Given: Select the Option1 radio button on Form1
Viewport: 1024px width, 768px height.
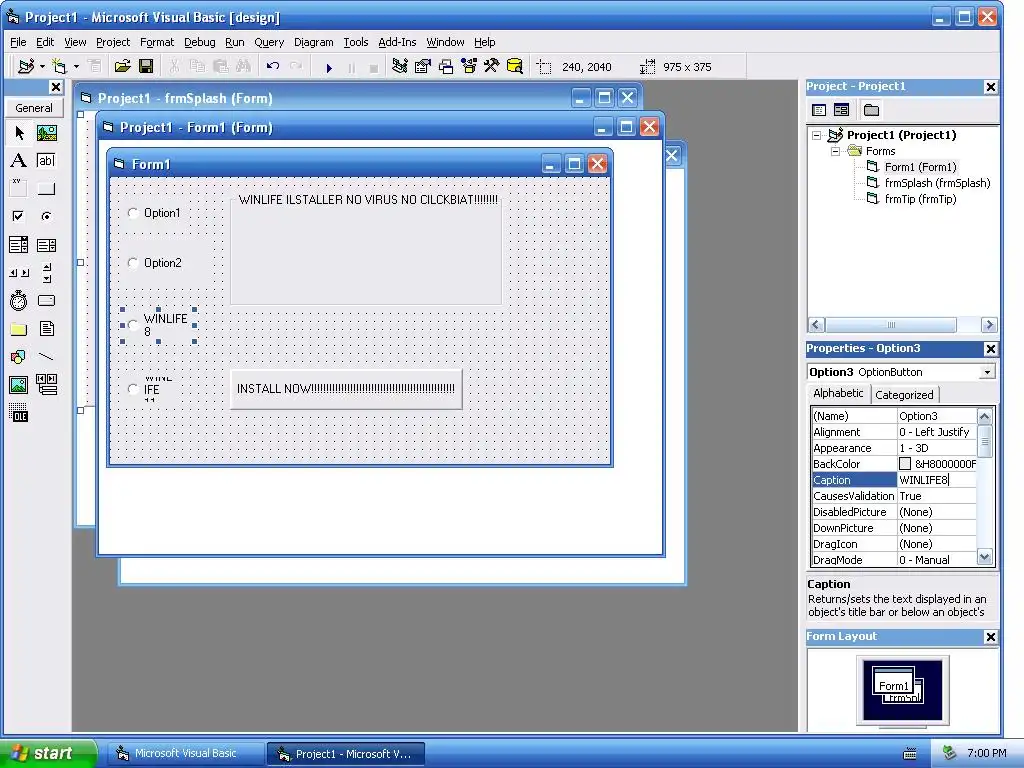Looking at the screenshot, I should pyautogui.click(x=133, y=213).
